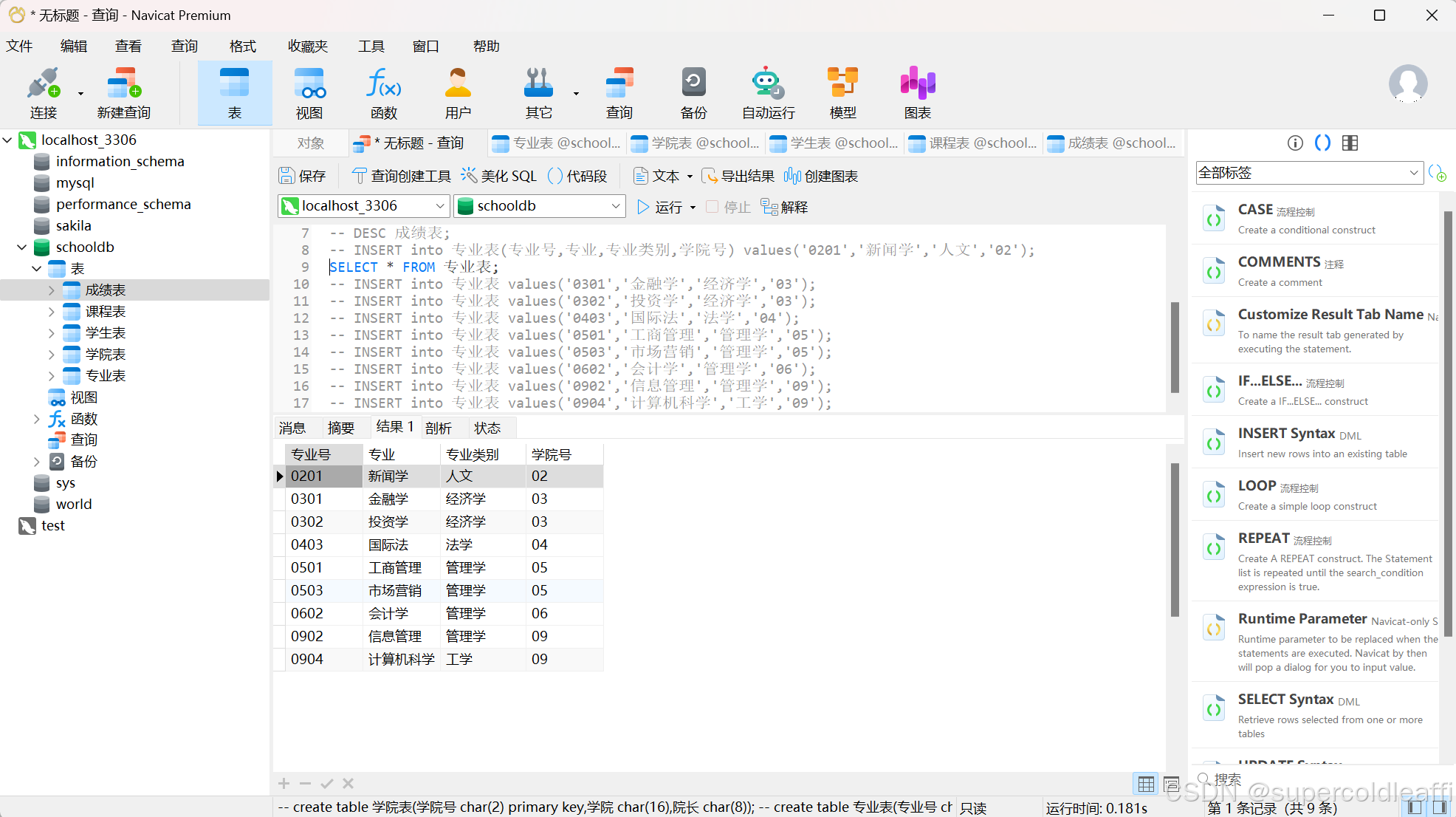Image resolution: width=1456 pixels, height=817 pixels.
Task: Click the 美化 SQL button
Action: tap(499, 176)
